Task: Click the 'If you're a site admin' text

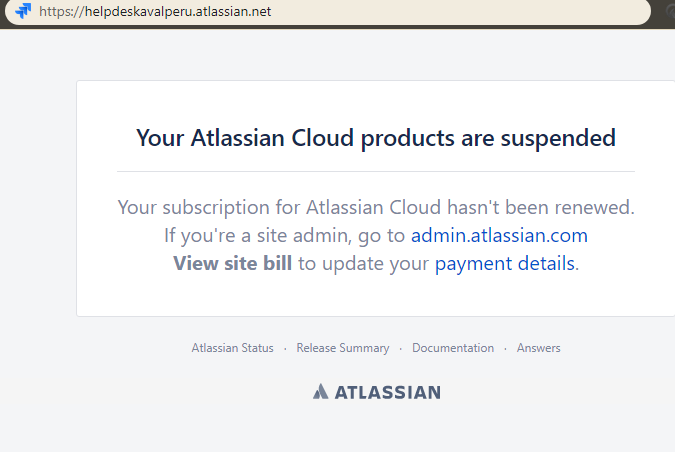Action: click(x=257, y=236)
